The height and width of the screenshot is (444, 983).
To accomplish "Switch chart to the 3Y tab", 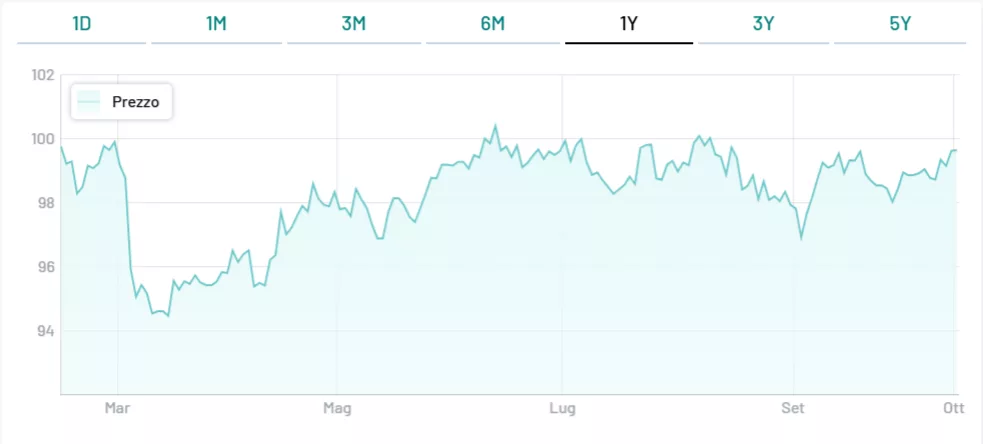I will click(x=764, y=23).
